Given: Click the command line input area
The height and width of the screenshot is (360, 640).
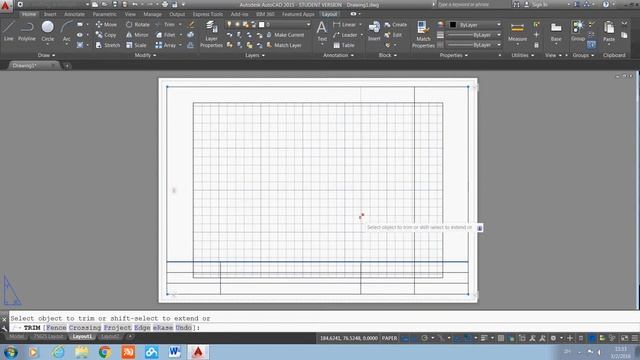Looking at the screenshot, I should coord(322,328).
